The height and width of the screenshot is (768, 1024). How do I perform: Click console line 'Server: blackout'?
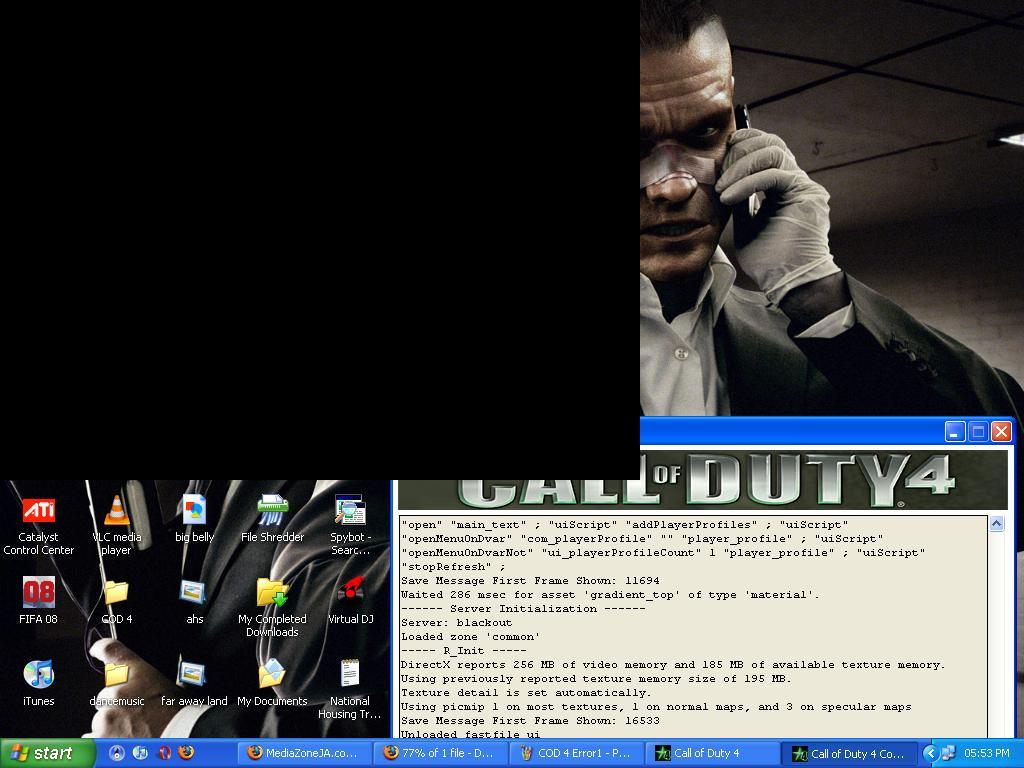point(456,622)
